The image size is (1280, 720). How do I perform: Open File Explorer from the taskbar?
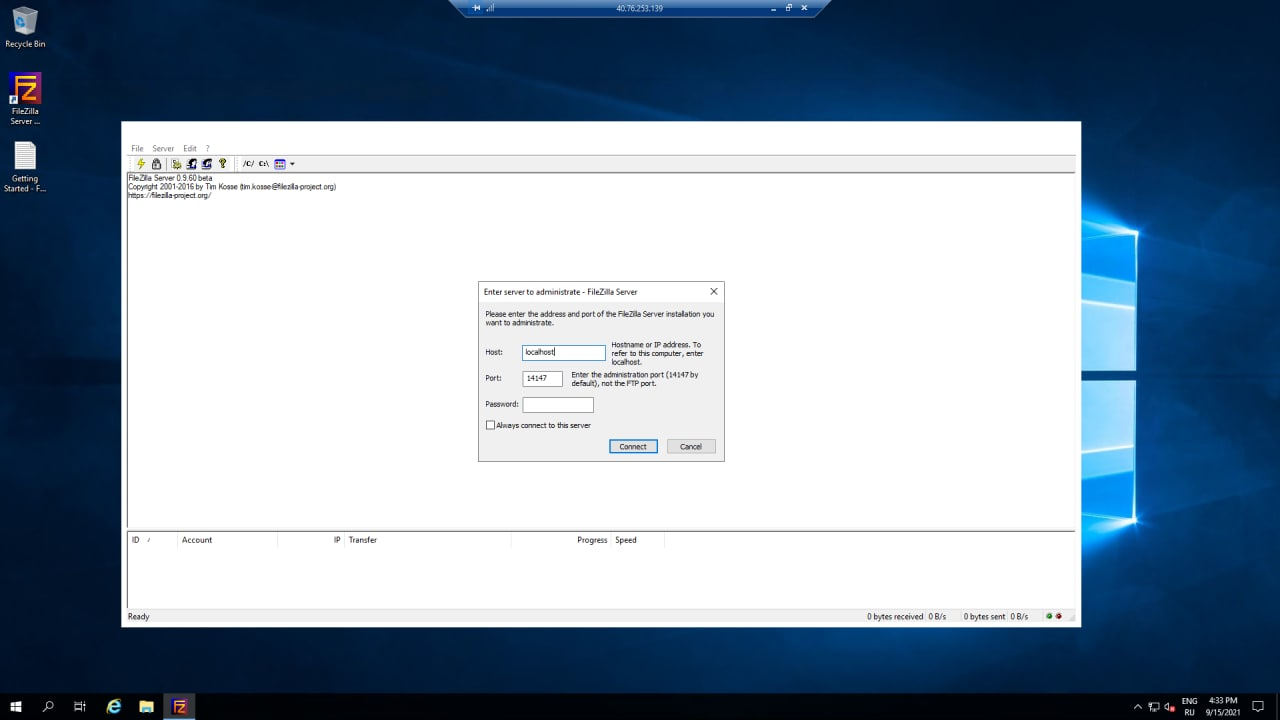click(x=146, y=706)
